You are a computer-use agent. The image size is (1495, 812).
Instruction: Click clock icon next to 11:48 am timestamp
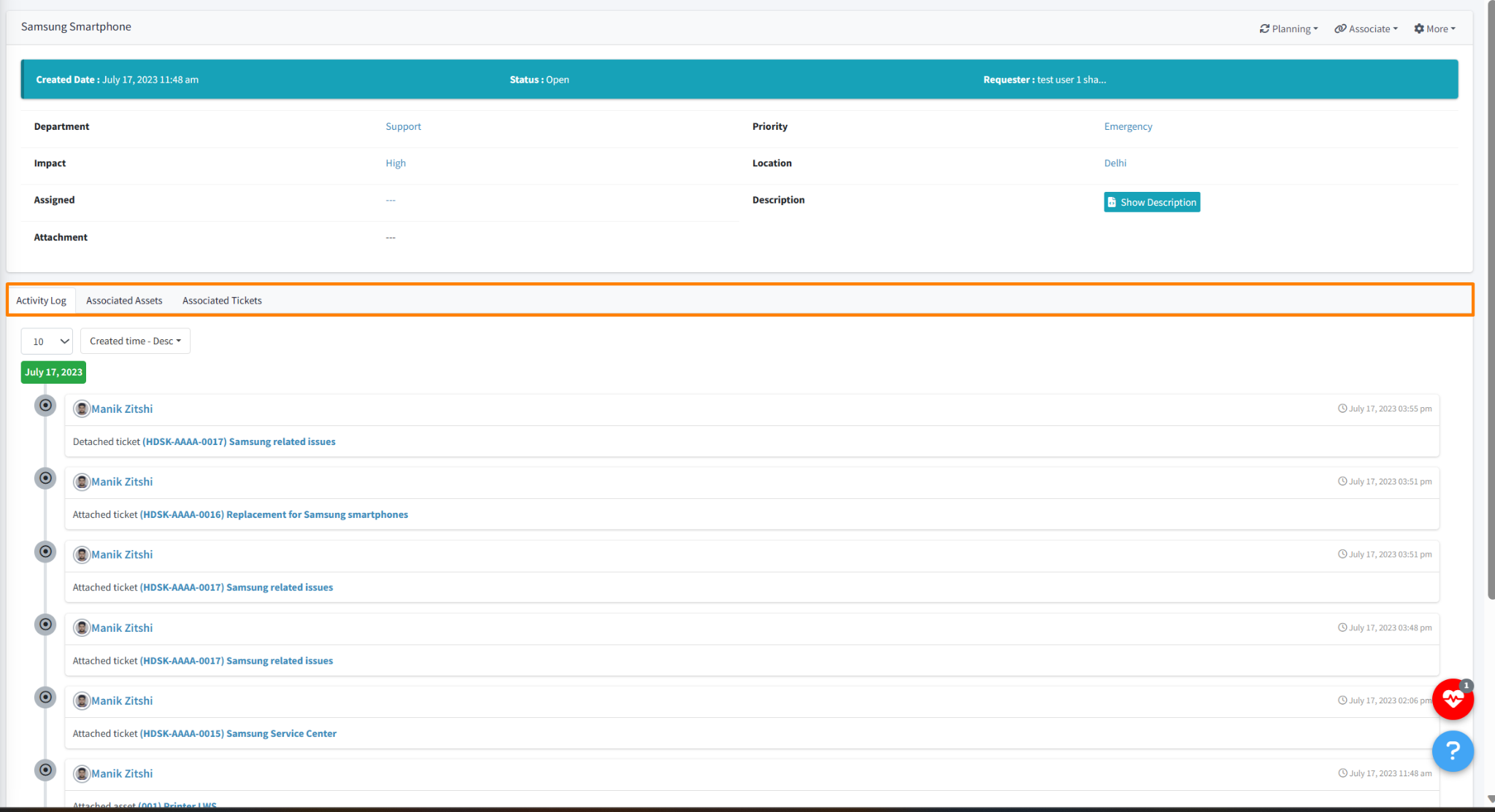tap(1342, 773)
